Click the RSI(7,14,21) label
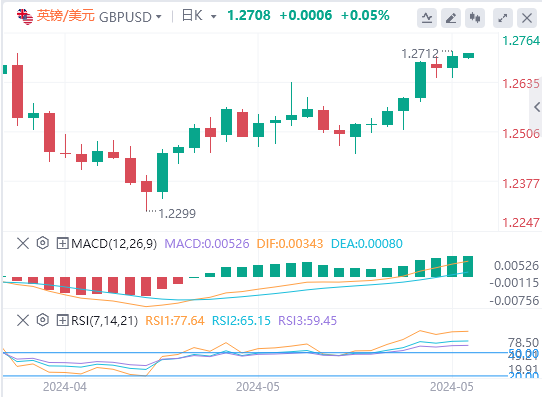Viewport: 542px width, 397px height. (x=104, y=321)
